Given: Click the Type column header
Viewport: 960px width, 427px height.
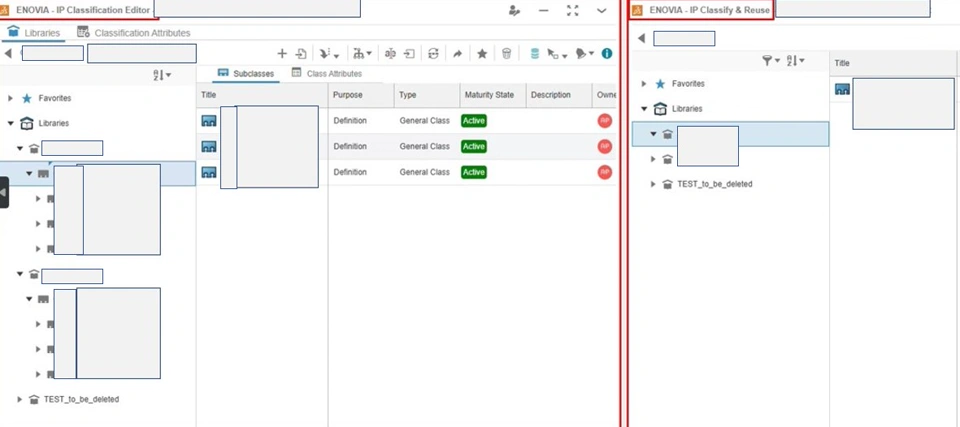Looking at the screenshot, I should (x=427, y=95).
